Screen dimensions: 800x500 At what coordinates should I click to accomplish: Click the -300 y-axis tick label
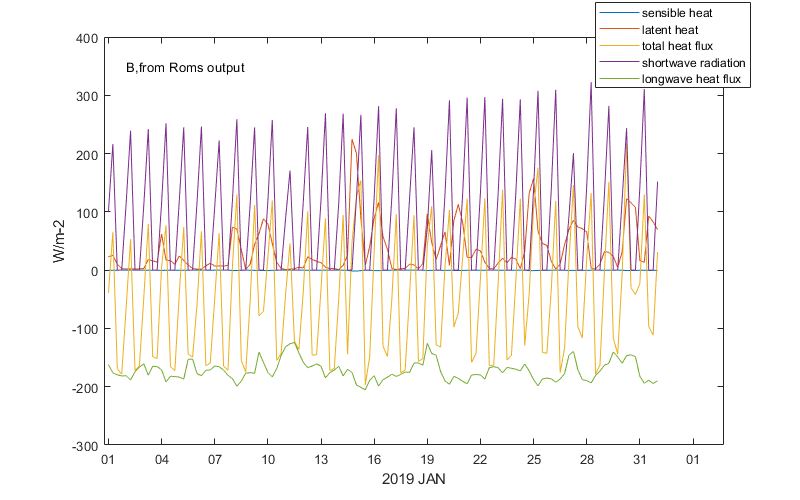pyautogui.click(x=85, y=446)
